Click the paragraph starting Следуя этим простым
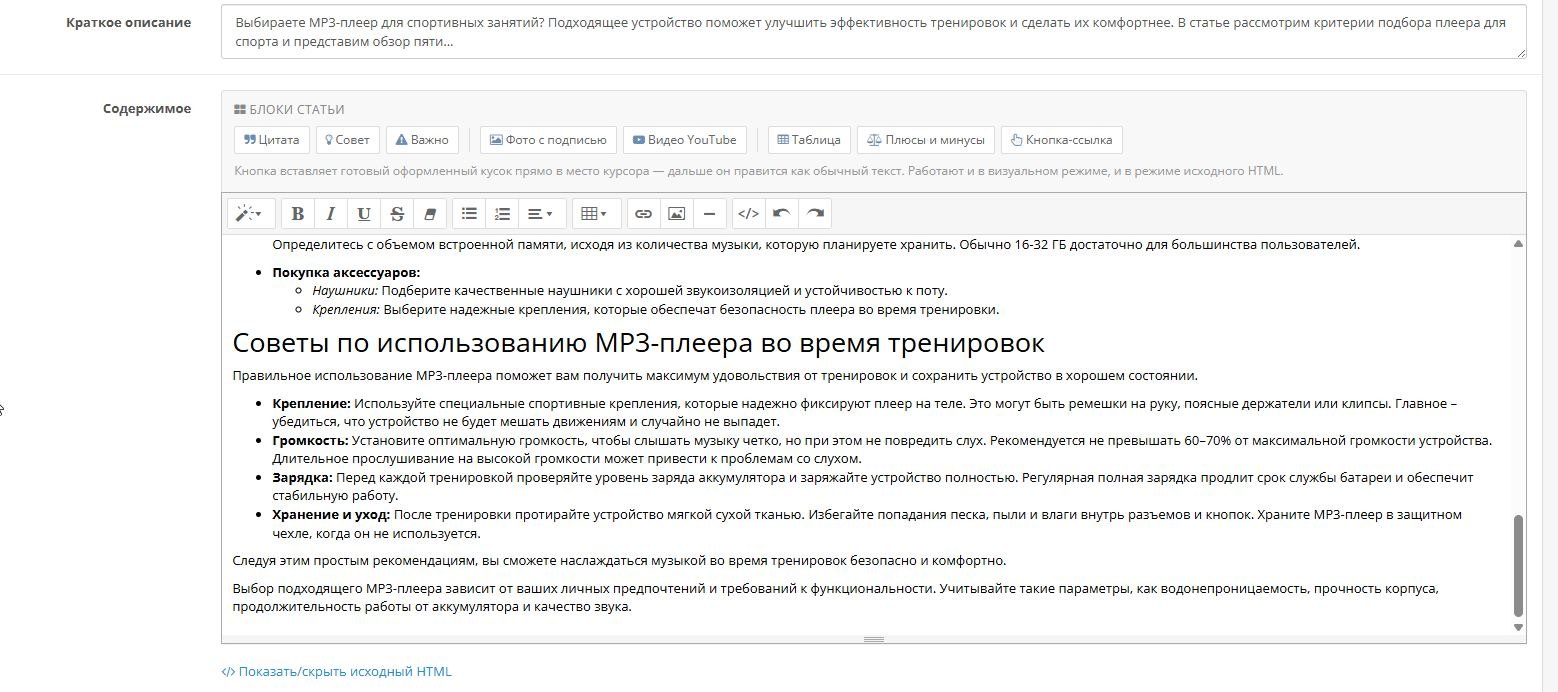 click(x=619, y=560)
